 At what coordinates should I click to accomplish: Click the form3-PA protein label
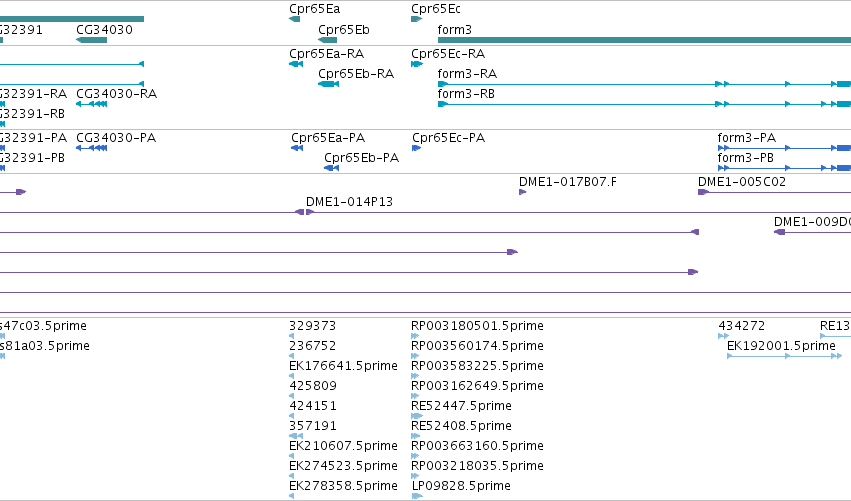click(x=747, y=138)
